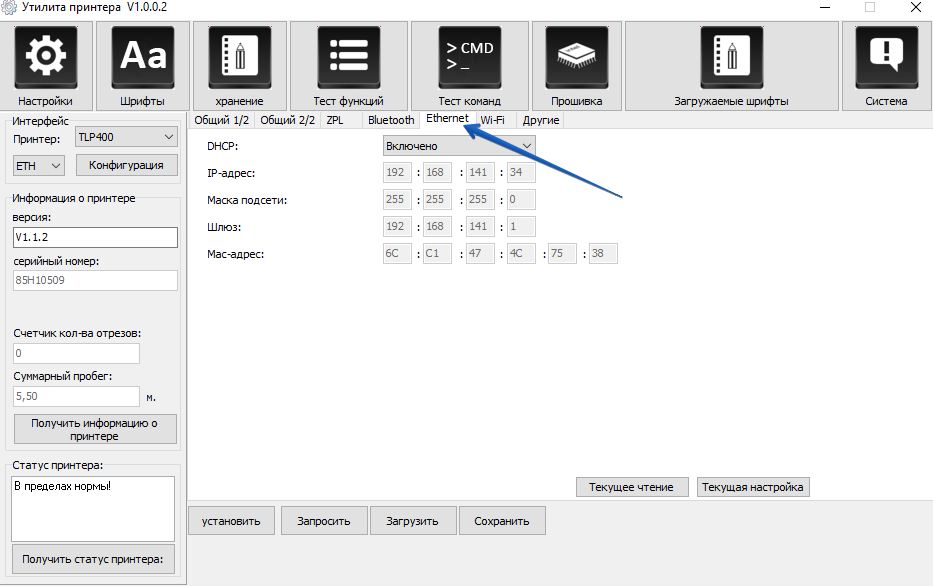Switch to the Wi-Fi tab
This screenshot has width=933, height=586.
click(492, 120)
